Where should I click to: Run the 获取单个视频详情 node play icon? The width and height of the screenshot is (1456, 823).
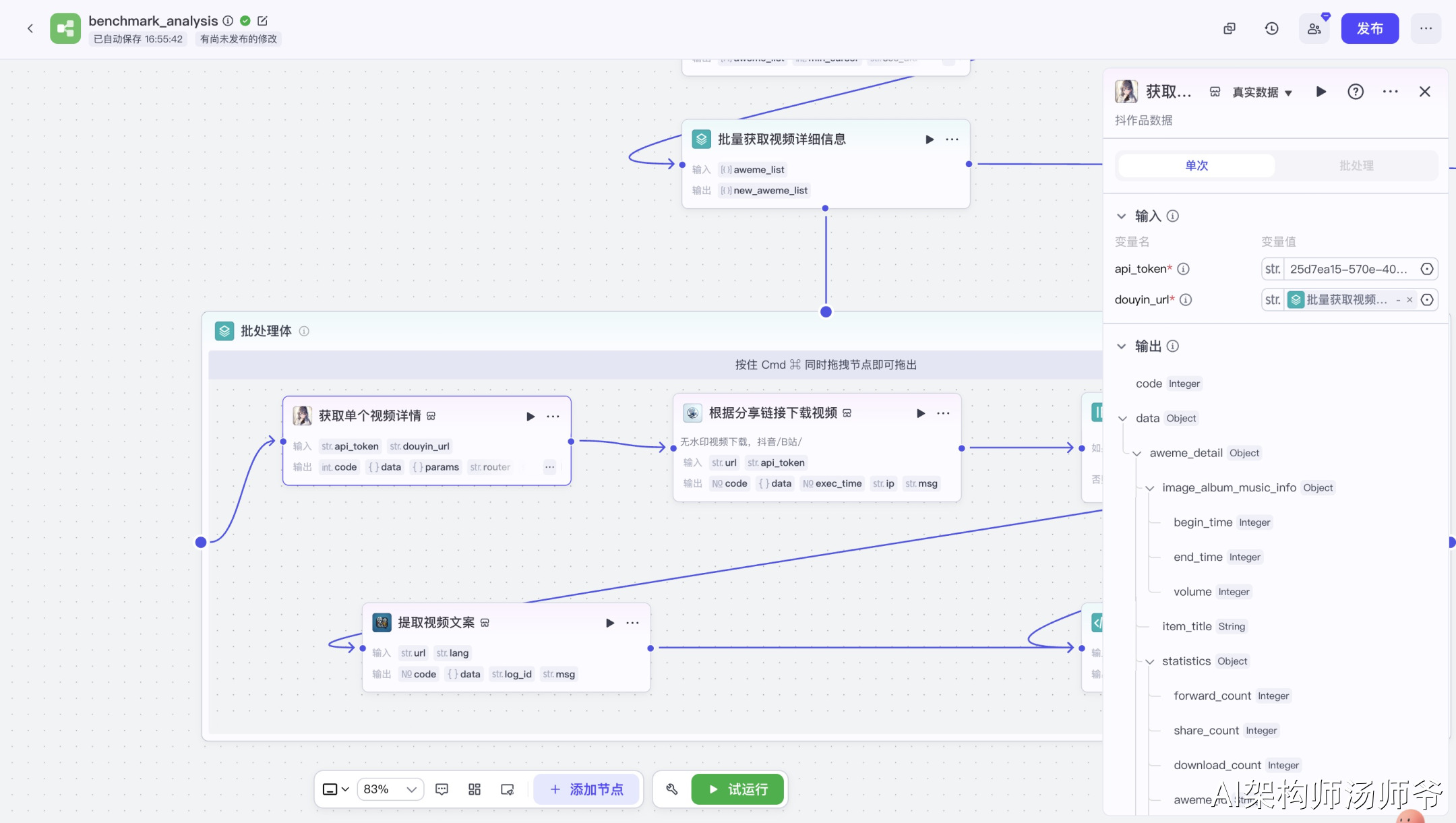point(530,417)
